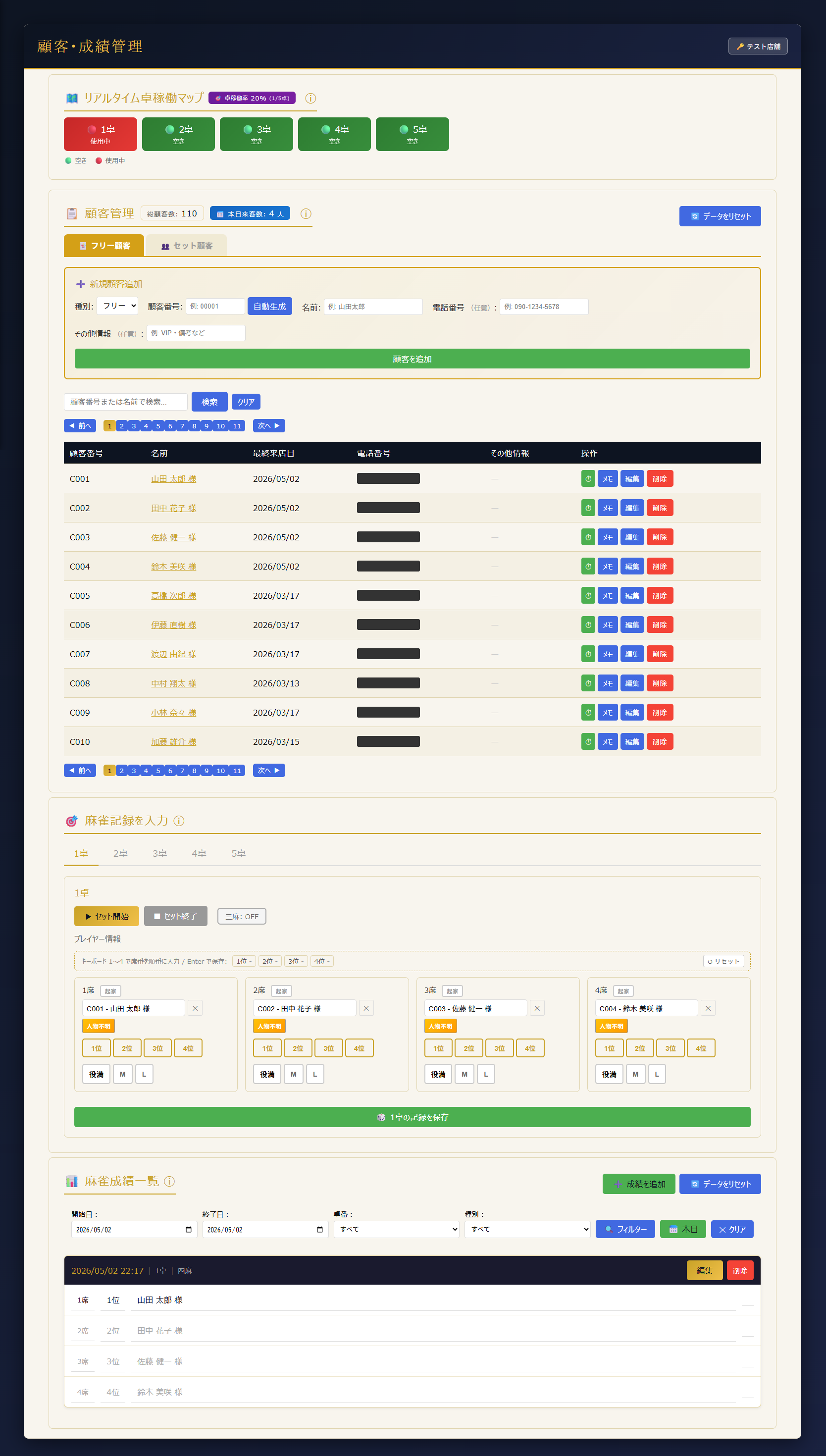
Task: Toggle 役満 for seat 1
Action: point(97,1074)
